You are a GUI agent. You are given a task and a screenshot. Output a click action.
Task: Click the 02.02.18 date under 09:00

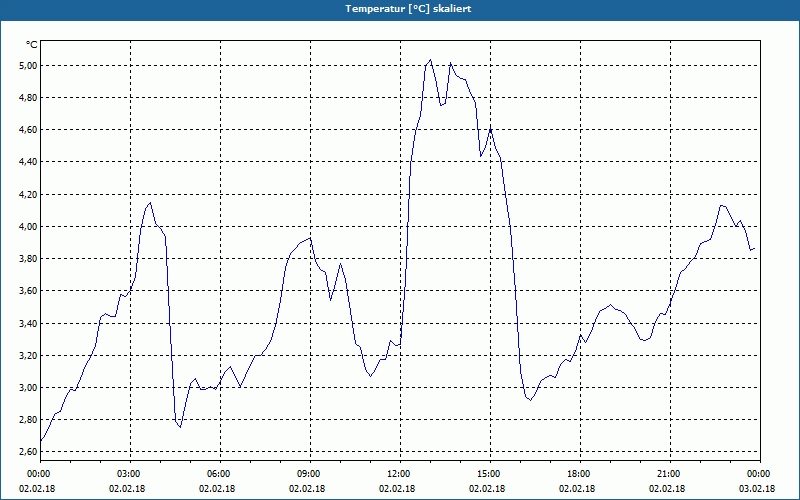click(x=307, y=489)
